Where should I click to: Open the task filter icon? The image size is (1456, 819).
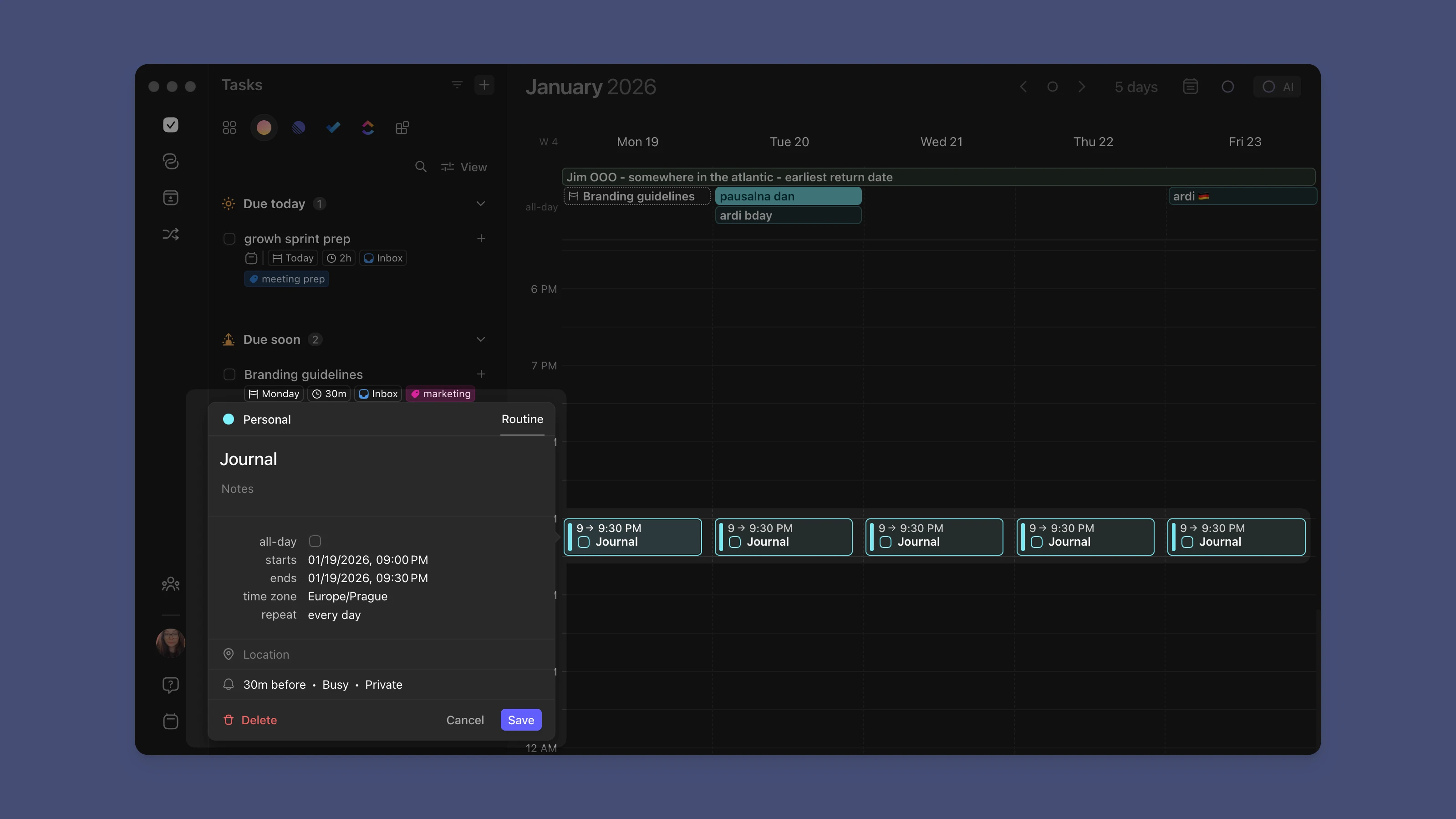coord(457,85)
